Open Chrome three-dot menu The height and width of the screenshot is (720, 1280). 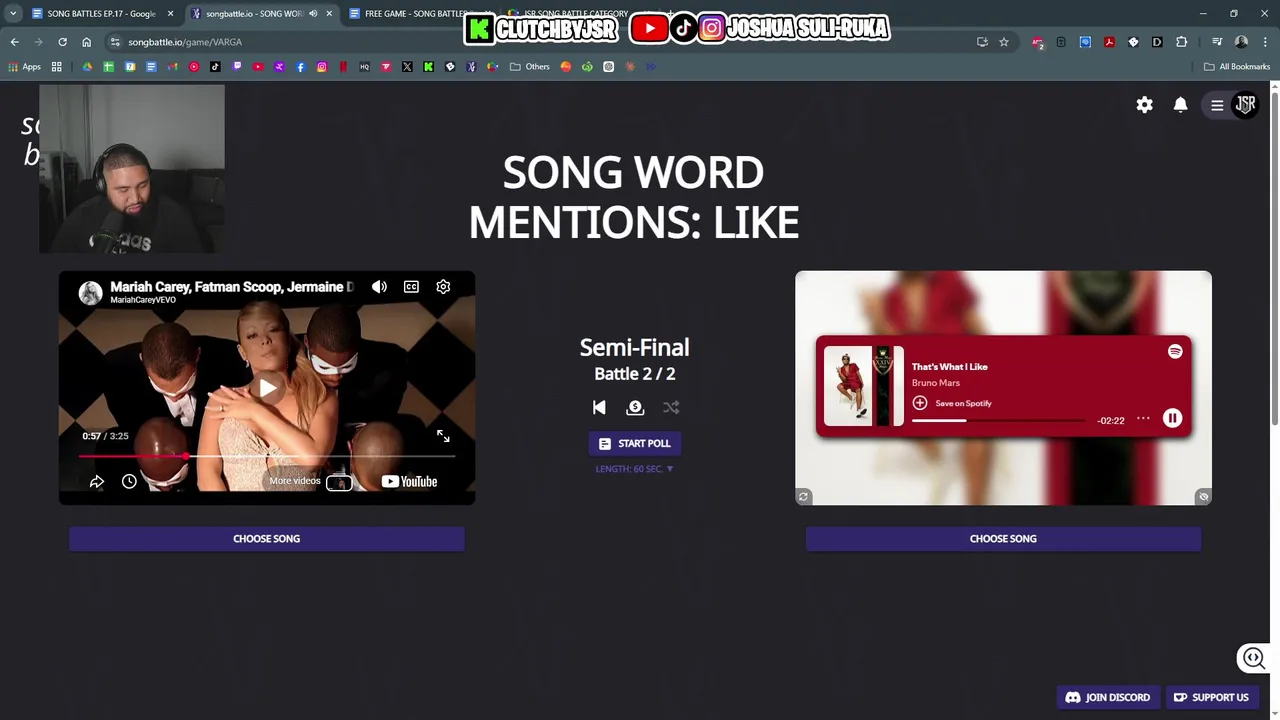point(1264,42)
